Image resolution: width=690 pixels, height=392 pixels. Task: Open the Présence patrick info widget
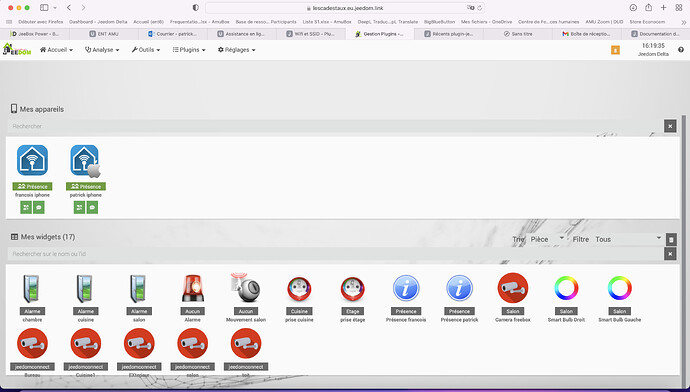click(x=459, y=288)
